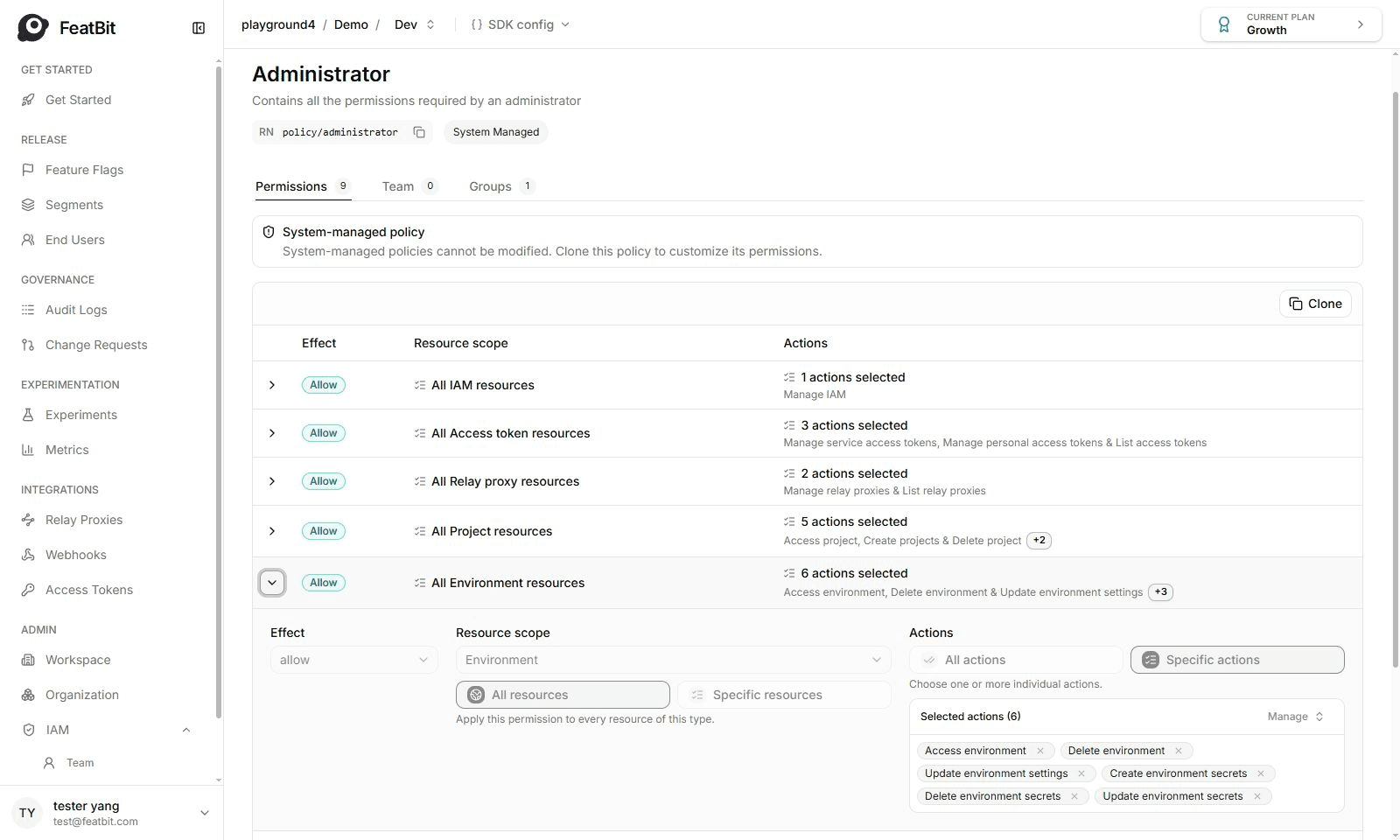Click the Current Plan ribbon icon
The height and width of the screenshot is (840, 1400).
pyautogui.click(x=1224, y=24)
